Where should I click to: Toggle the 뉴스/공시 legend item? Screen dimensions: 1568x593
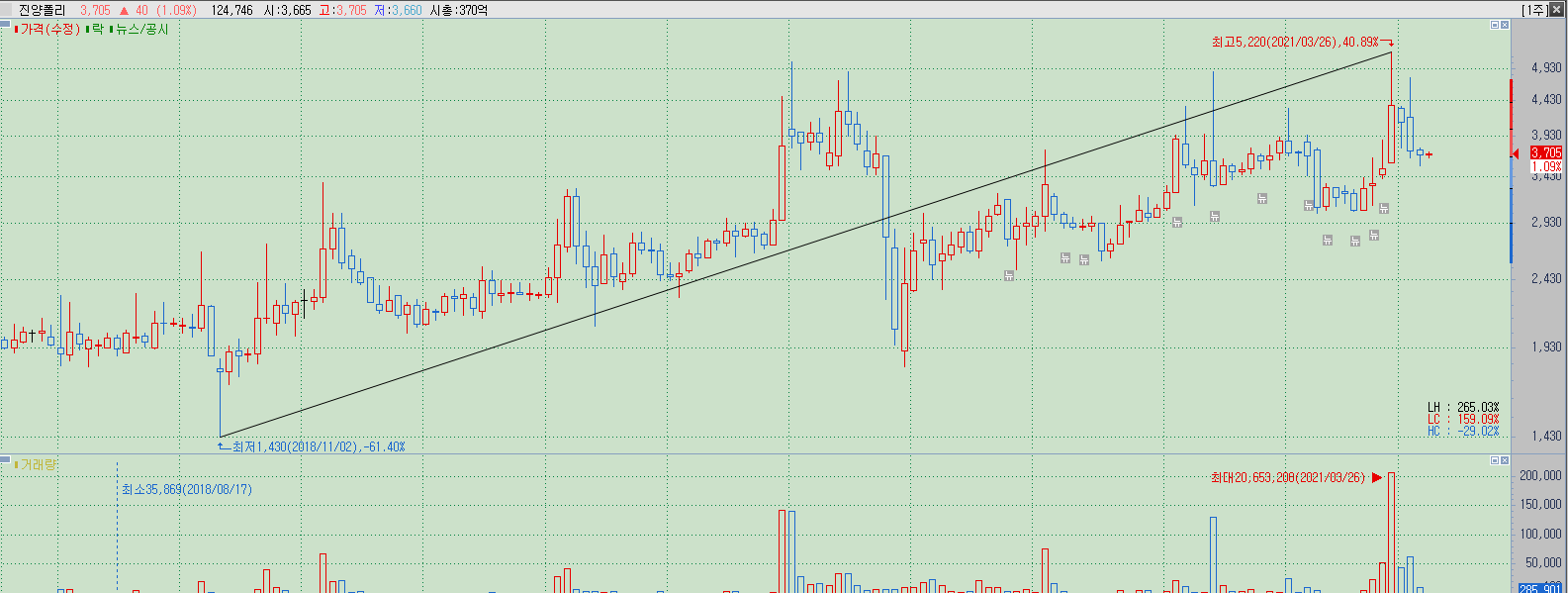coord(139,29)
